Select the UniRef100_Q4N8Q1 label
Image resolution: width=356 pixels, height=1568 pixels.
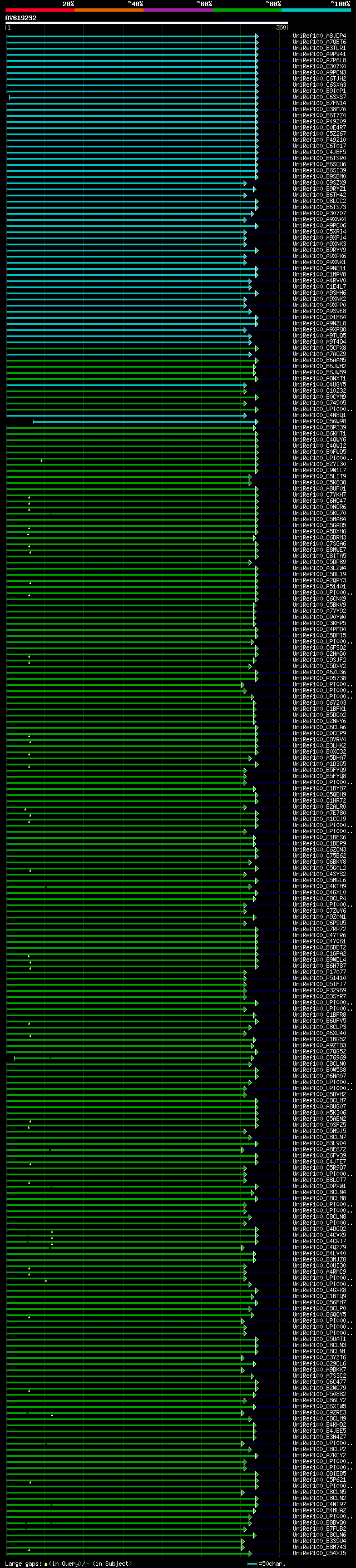tap(319, 415)
